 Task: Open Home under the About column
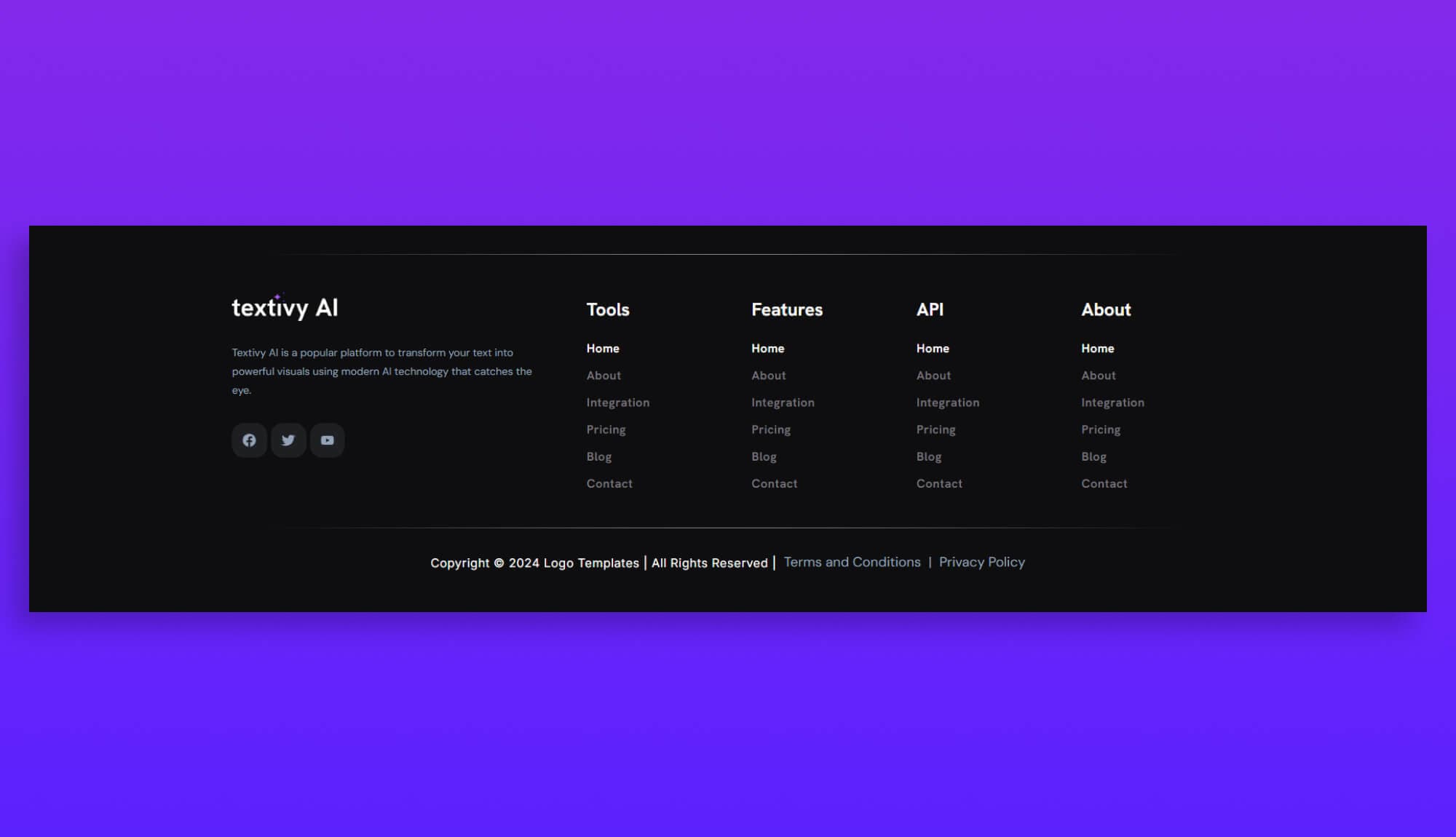(x=1097, y=348)
